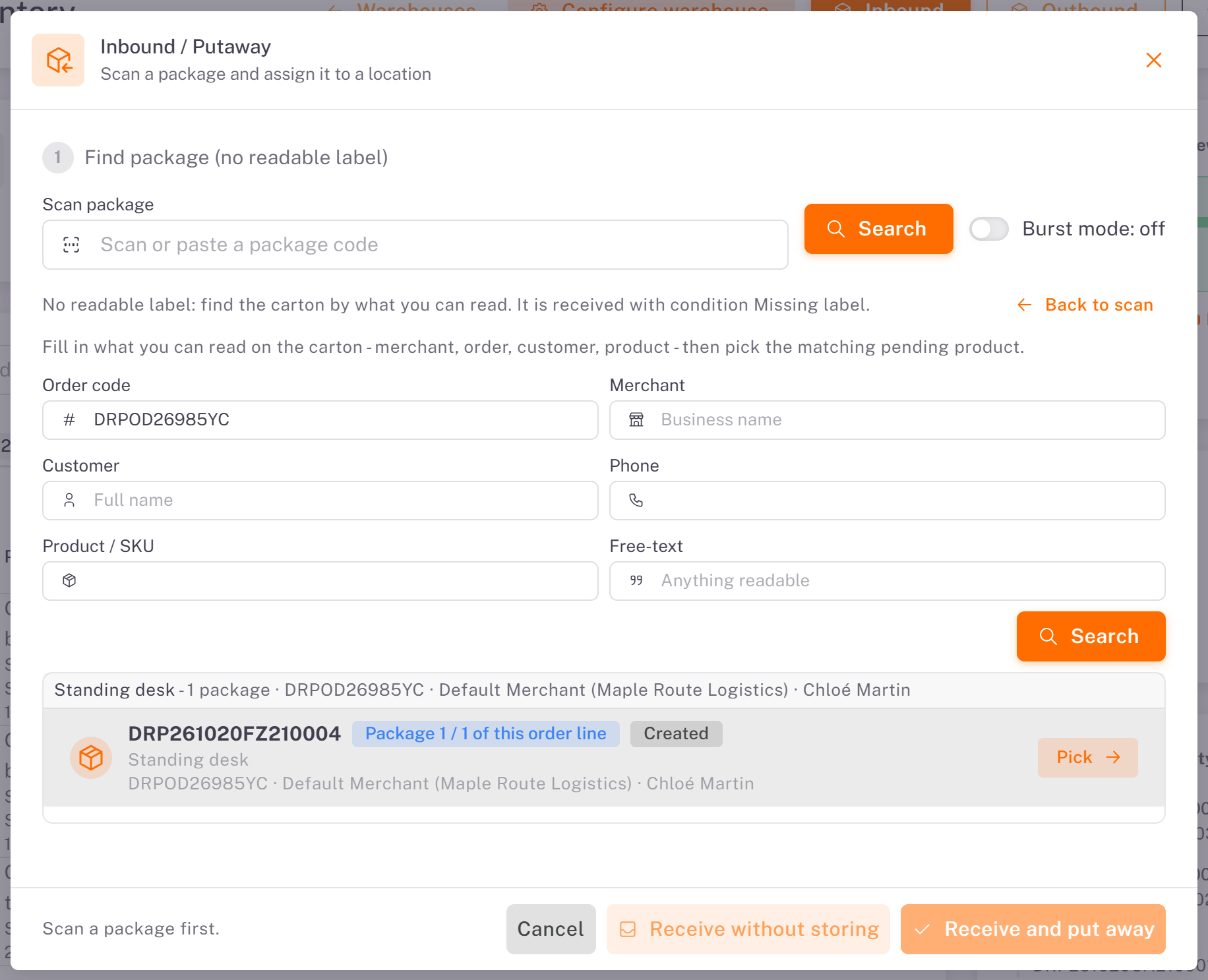The image size is (1208, 980).
Task: Click Receive without storing button
Action: (748, 929)
